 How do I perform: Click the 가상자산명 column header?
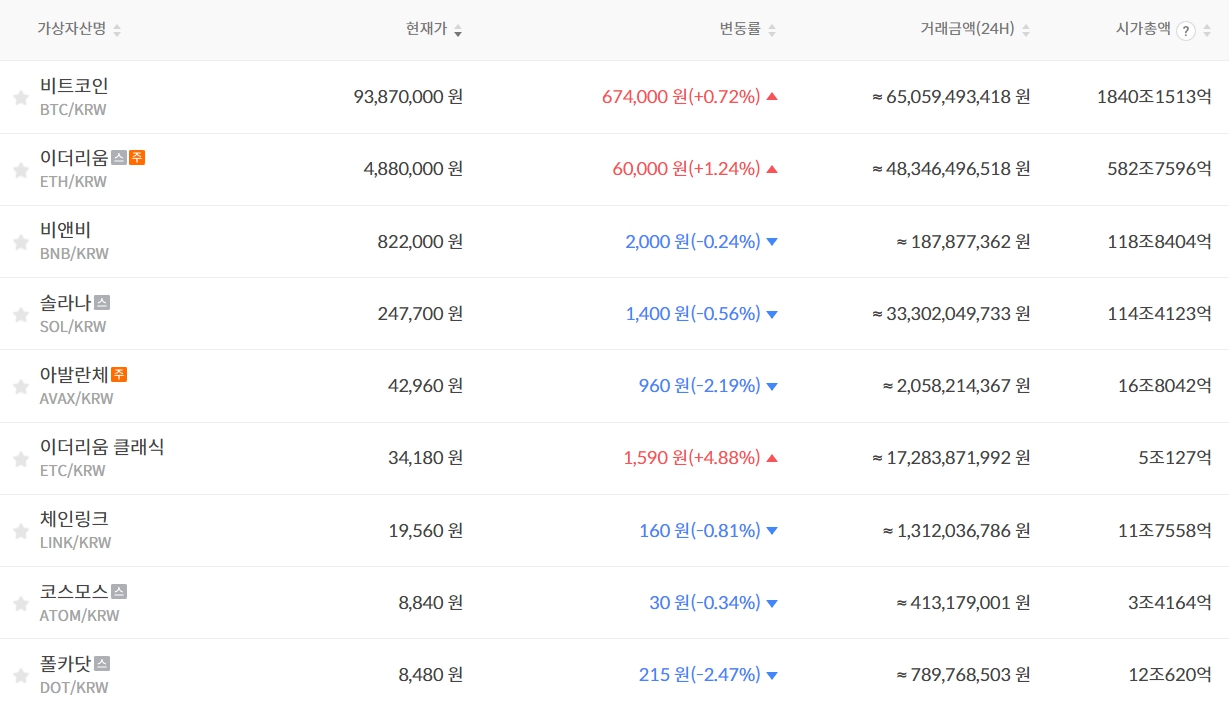pyautogui.click(x=70, y=30)
